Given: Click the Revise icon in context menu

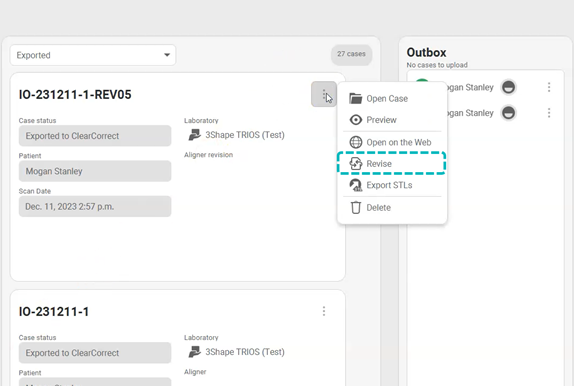Looking at the screenshot, I should [355, 163].
